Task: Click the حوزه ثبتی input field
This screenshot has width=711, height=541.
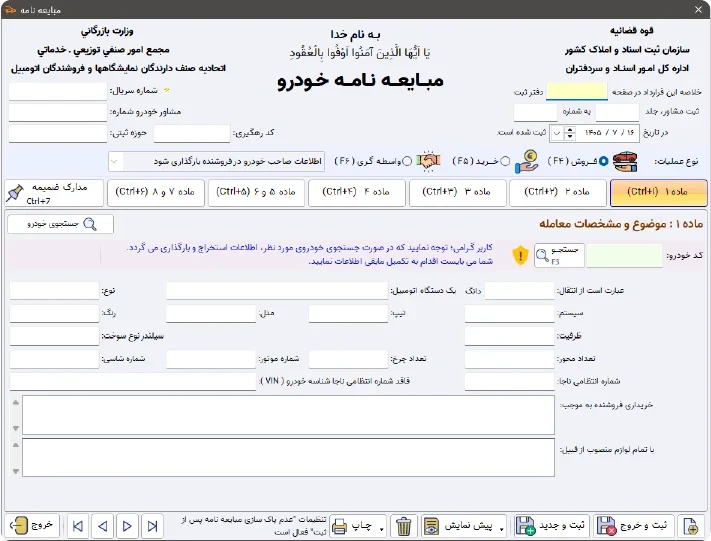Action: pos(58,133)
